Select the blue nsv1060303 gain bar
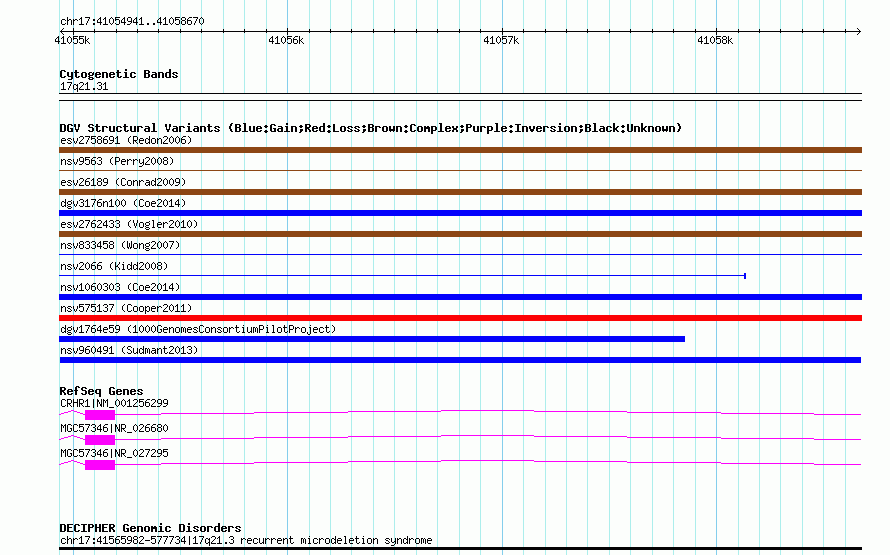Viewport: 890px width, 555px height. tap(460, 297)
